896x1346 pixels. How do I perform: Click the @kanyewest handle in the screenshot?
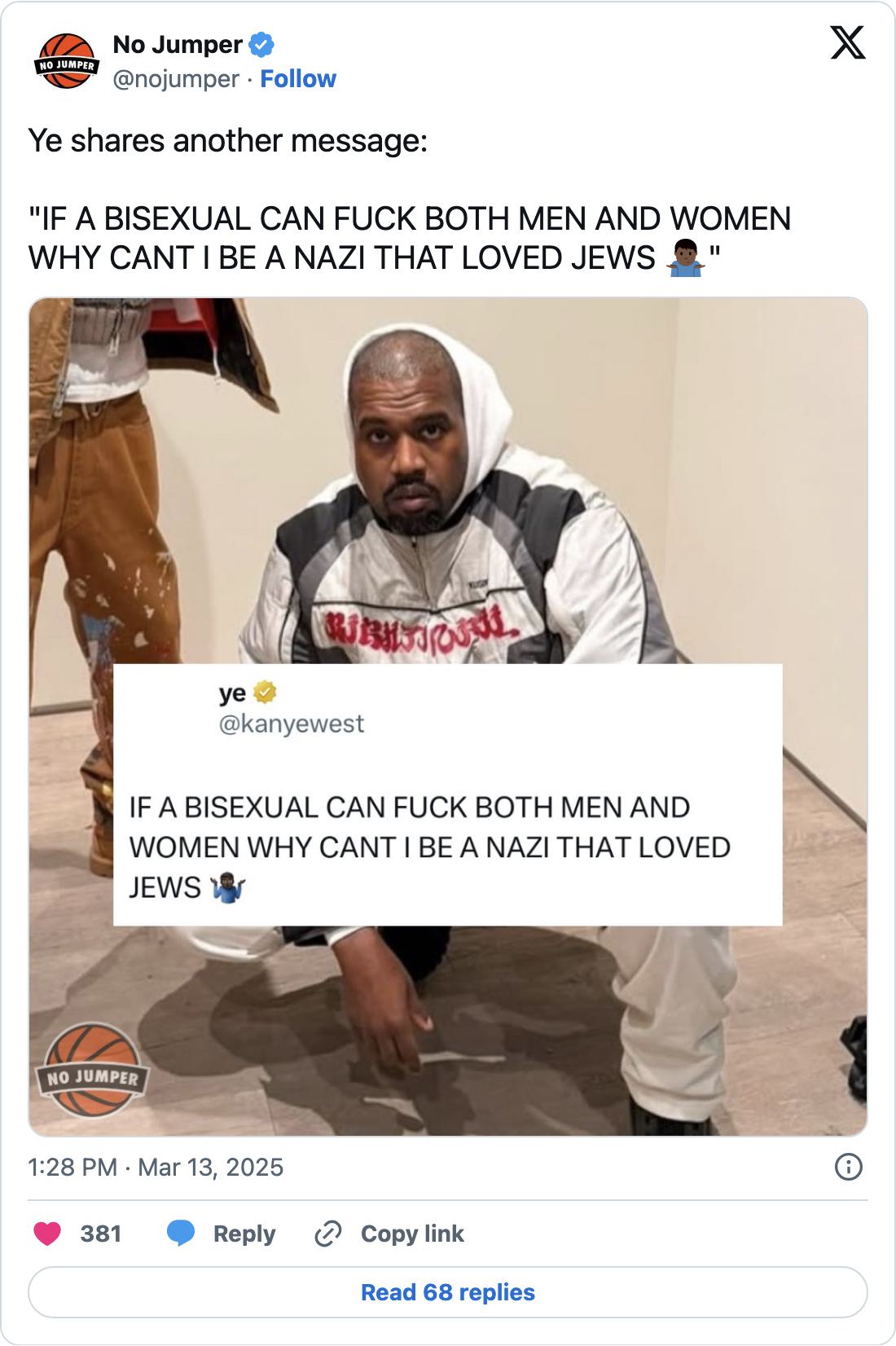coord(292,724)
